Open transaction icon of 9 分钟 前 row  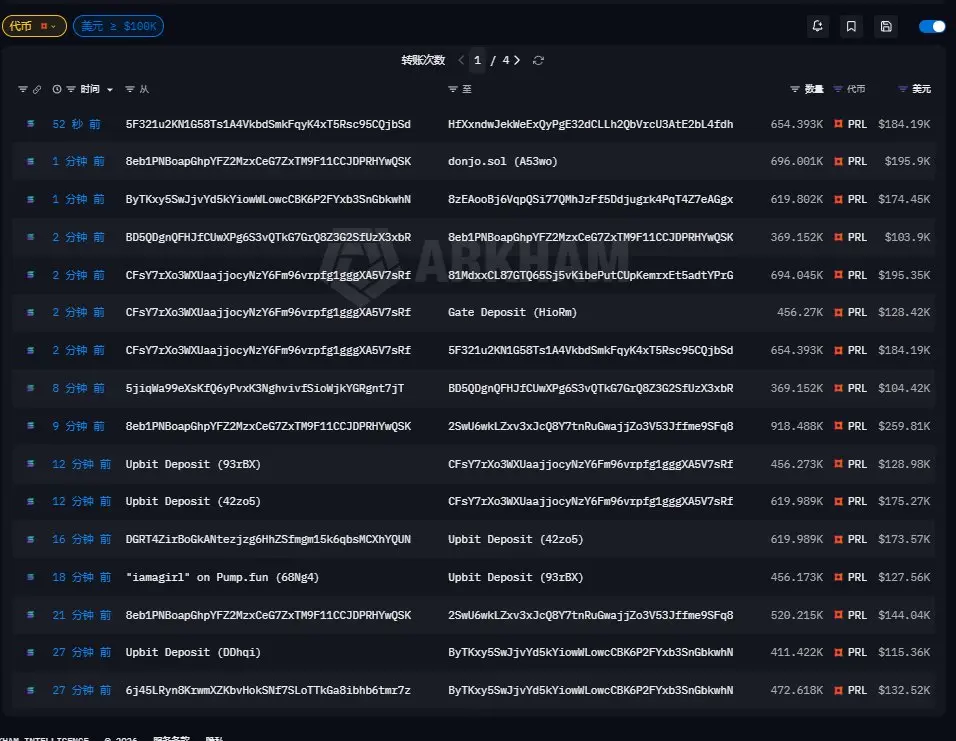[x=30, y=426]
